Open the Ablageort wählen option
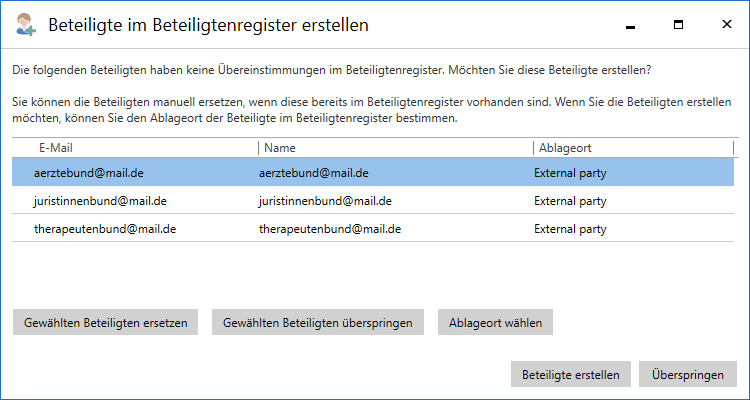 [x=495, y=322]
